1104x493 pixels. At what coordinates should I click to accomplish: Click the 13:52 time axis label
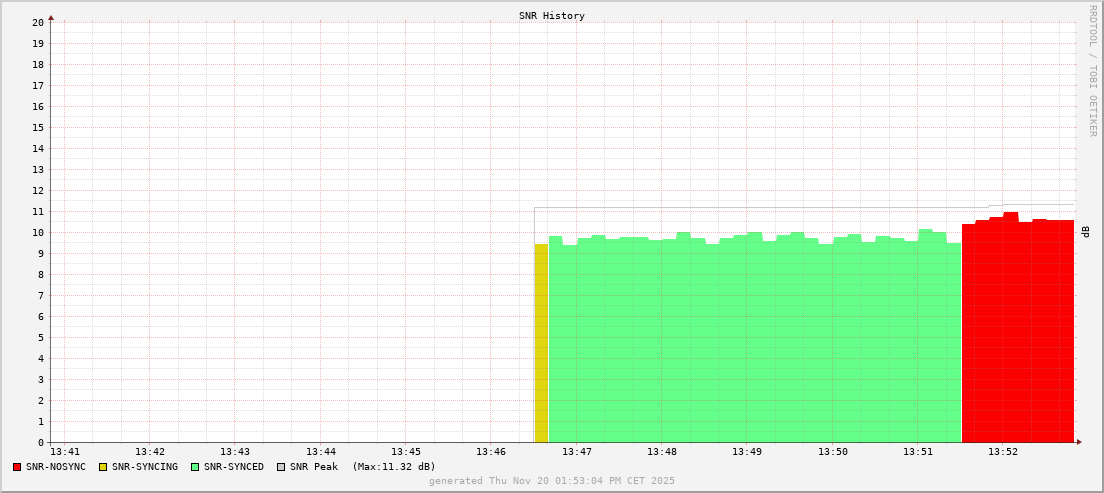click(1002, 452)
